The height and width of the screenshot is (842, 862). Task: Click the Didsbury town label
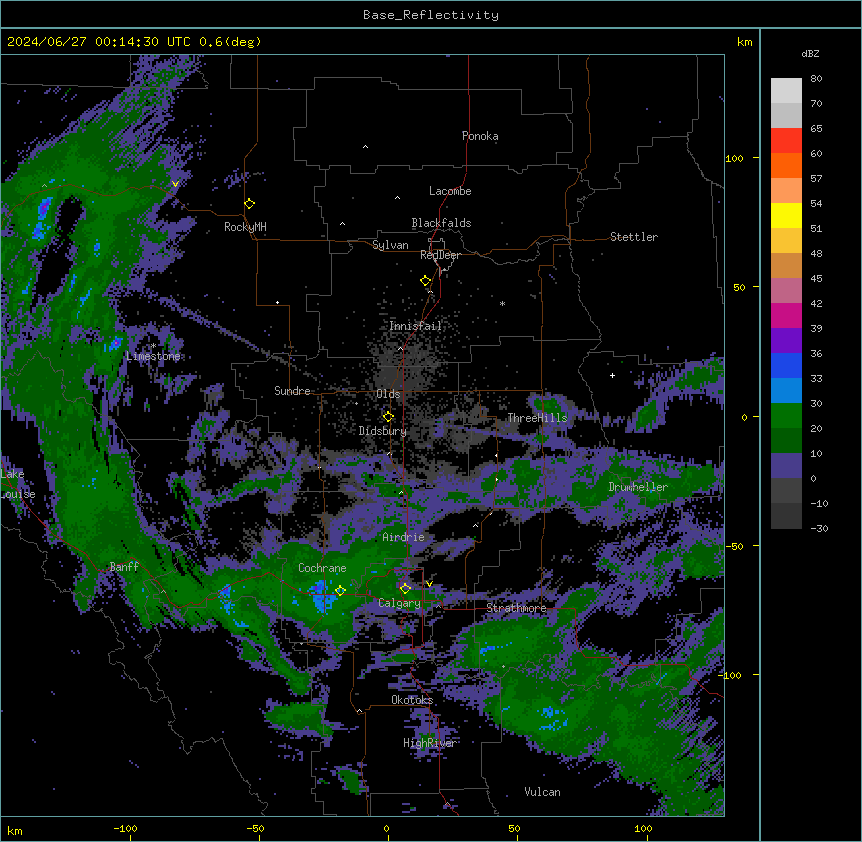(x=383, y=431)
